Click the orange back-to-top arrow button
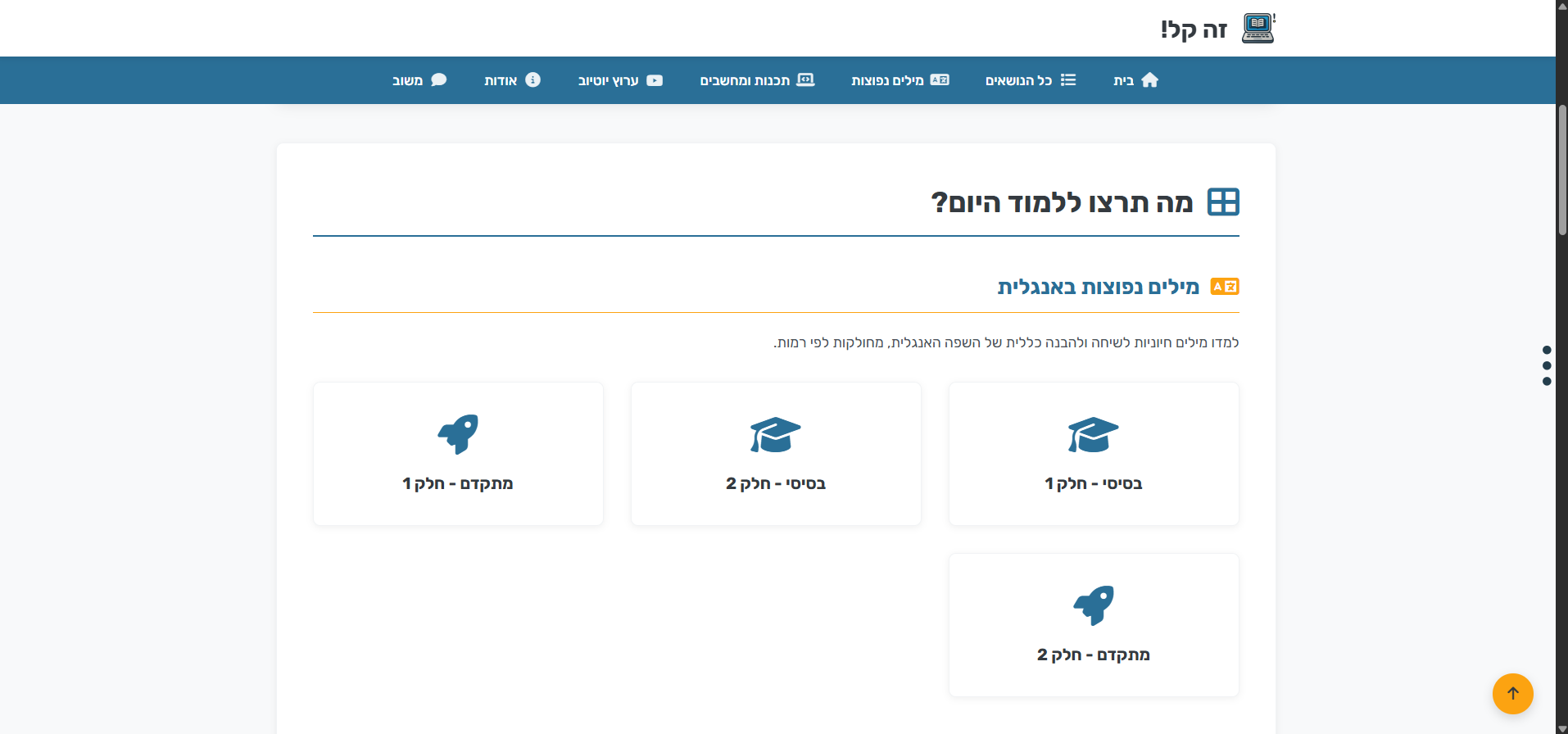 coord(1512,694)
